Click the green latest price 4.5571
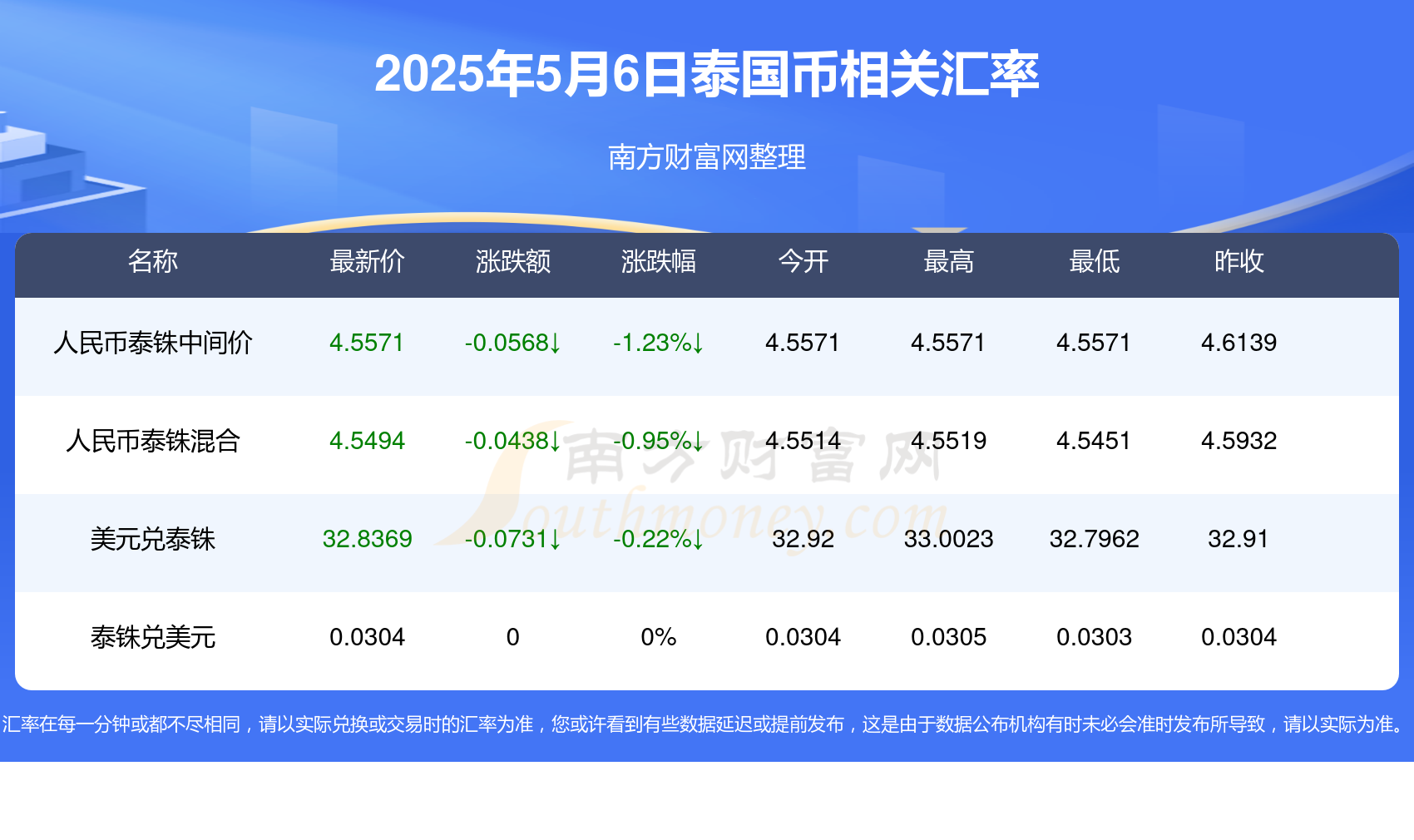 tap(367, 343)
